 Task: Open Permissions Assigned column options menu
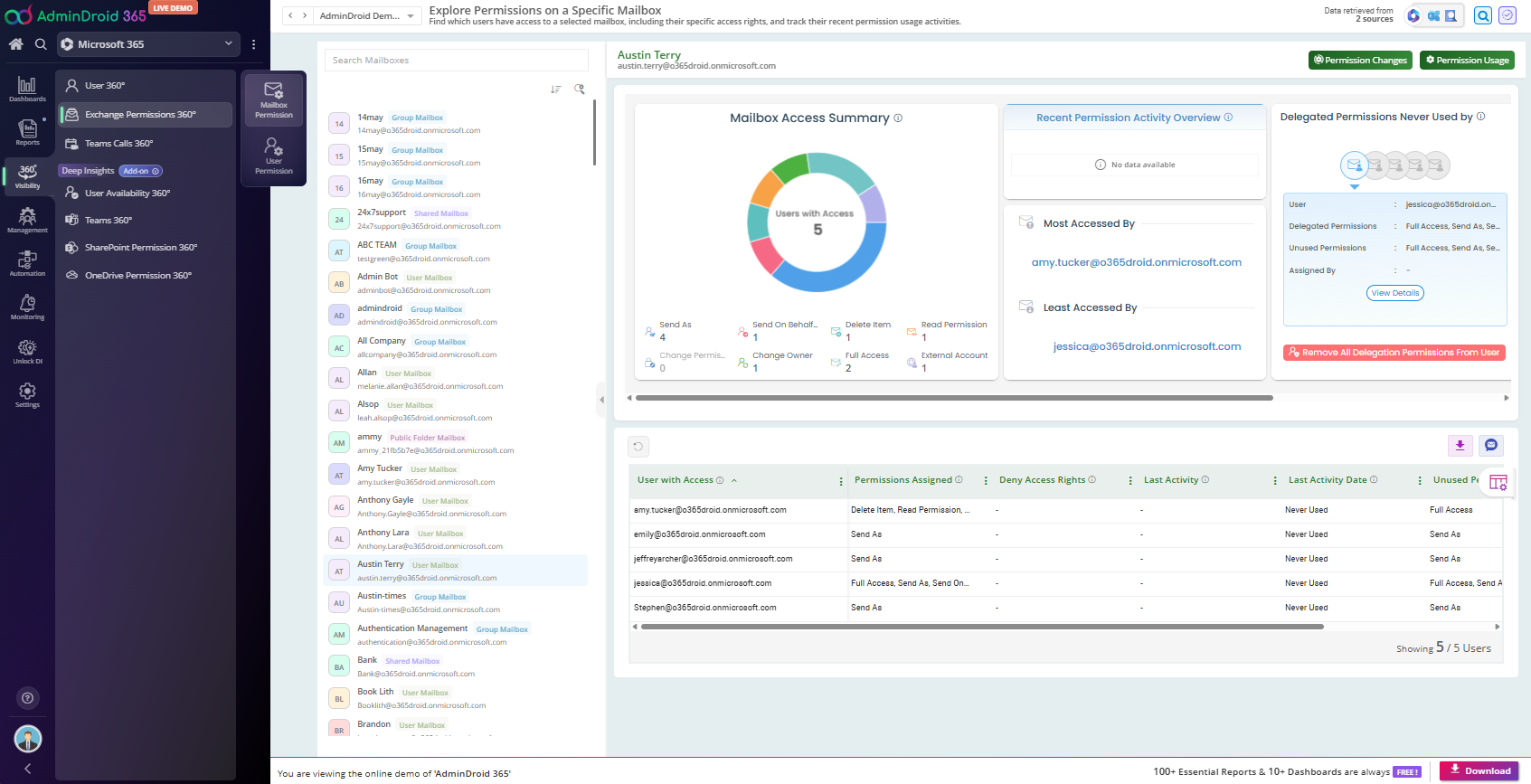point(985,481)
